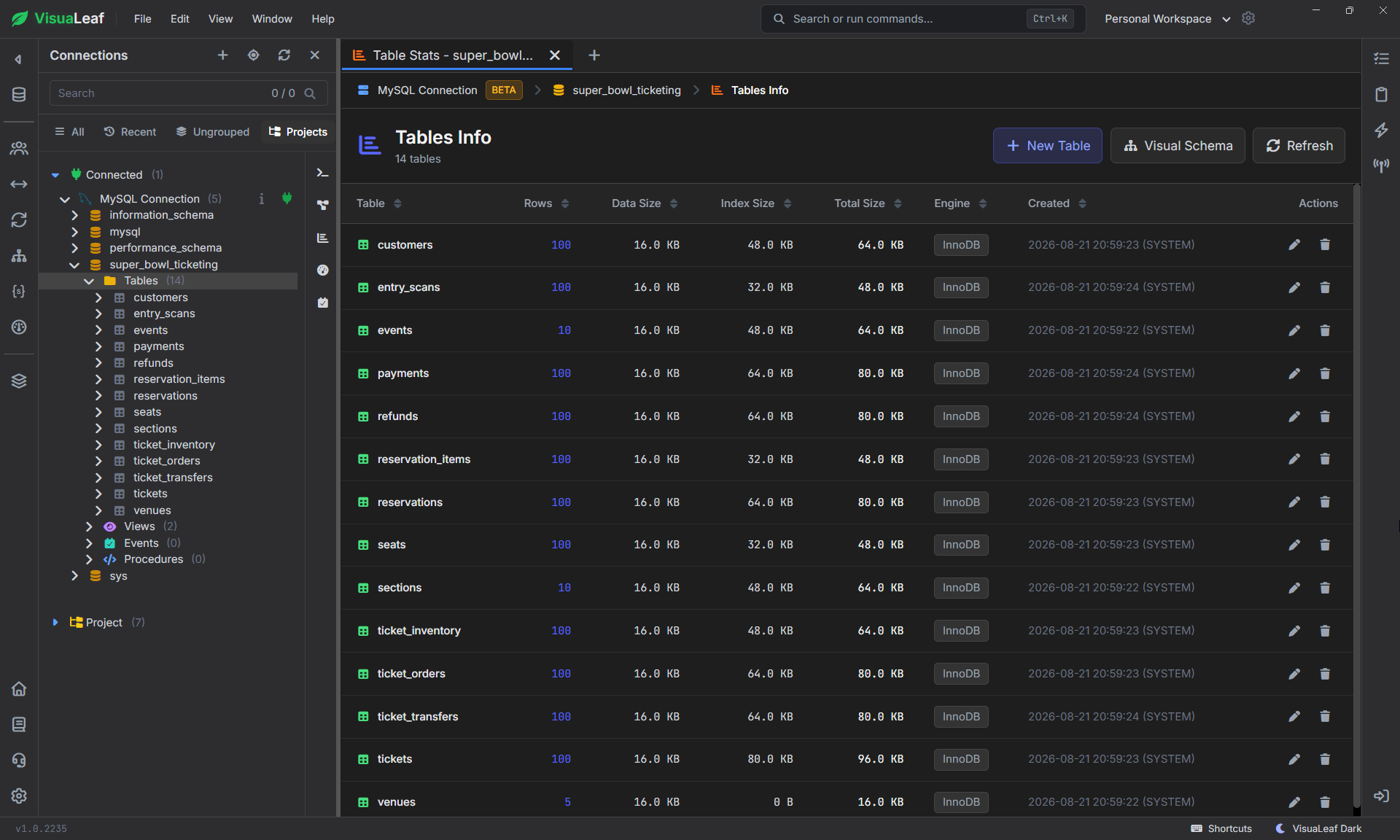
Task: Sort by Rows column
Action: coord(546,203)
